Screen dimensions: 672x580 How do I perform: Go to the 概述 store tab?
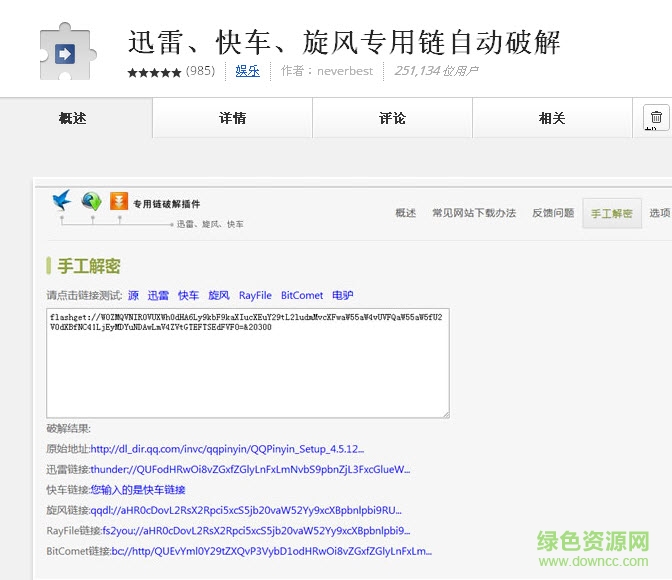click(x=73, y=118)
